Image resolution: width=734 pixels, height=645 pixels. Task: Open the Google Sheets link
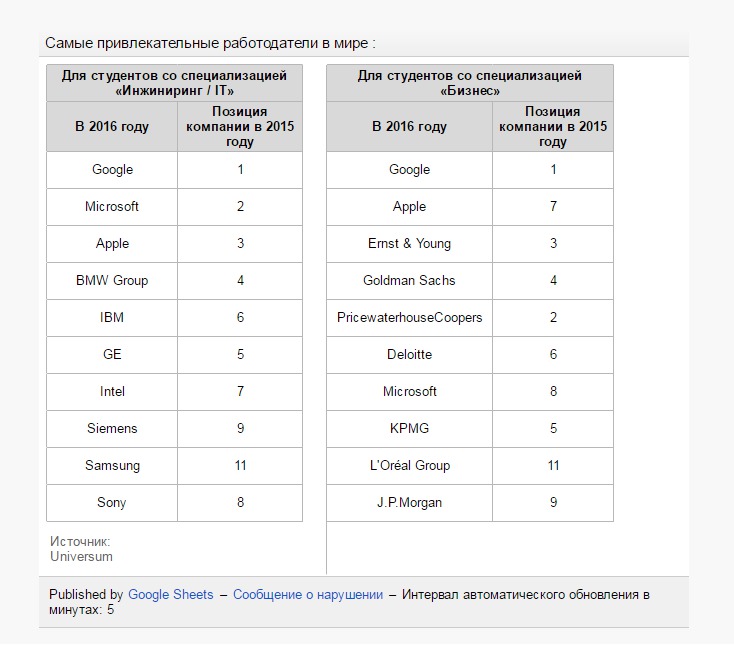pos(170,594)
